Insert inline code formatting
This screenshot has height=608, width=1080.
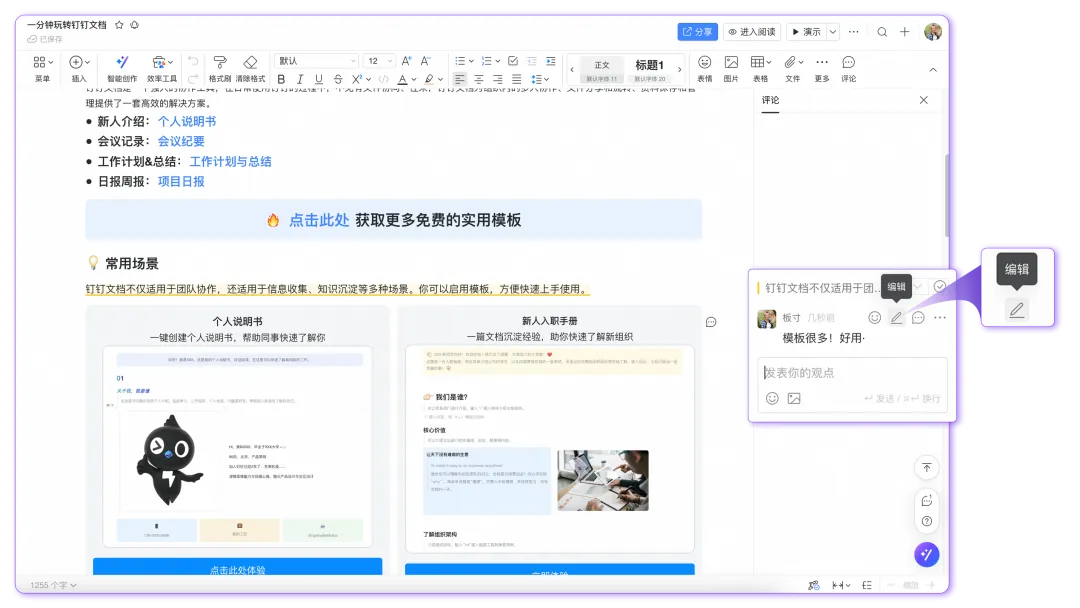[384, 79]
